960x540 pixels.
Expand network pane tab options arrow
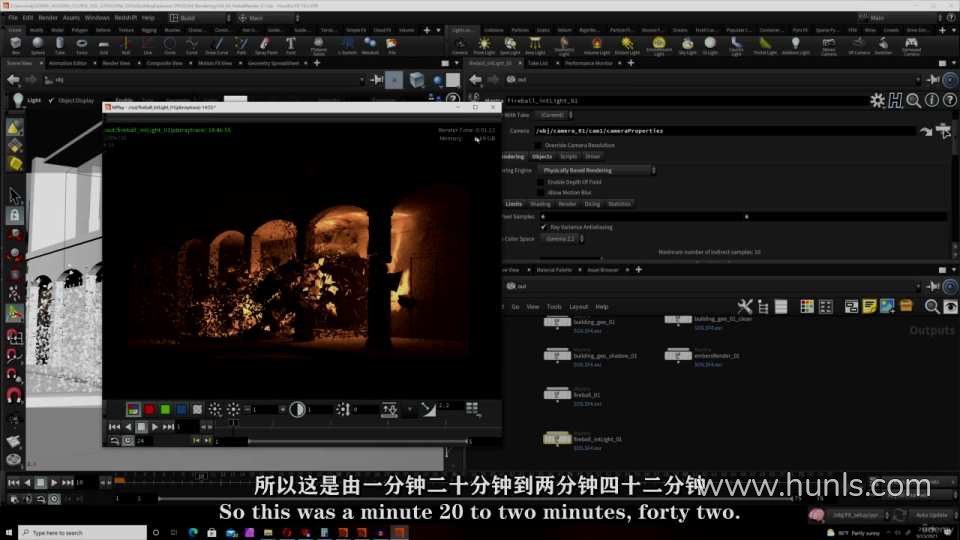953,269
